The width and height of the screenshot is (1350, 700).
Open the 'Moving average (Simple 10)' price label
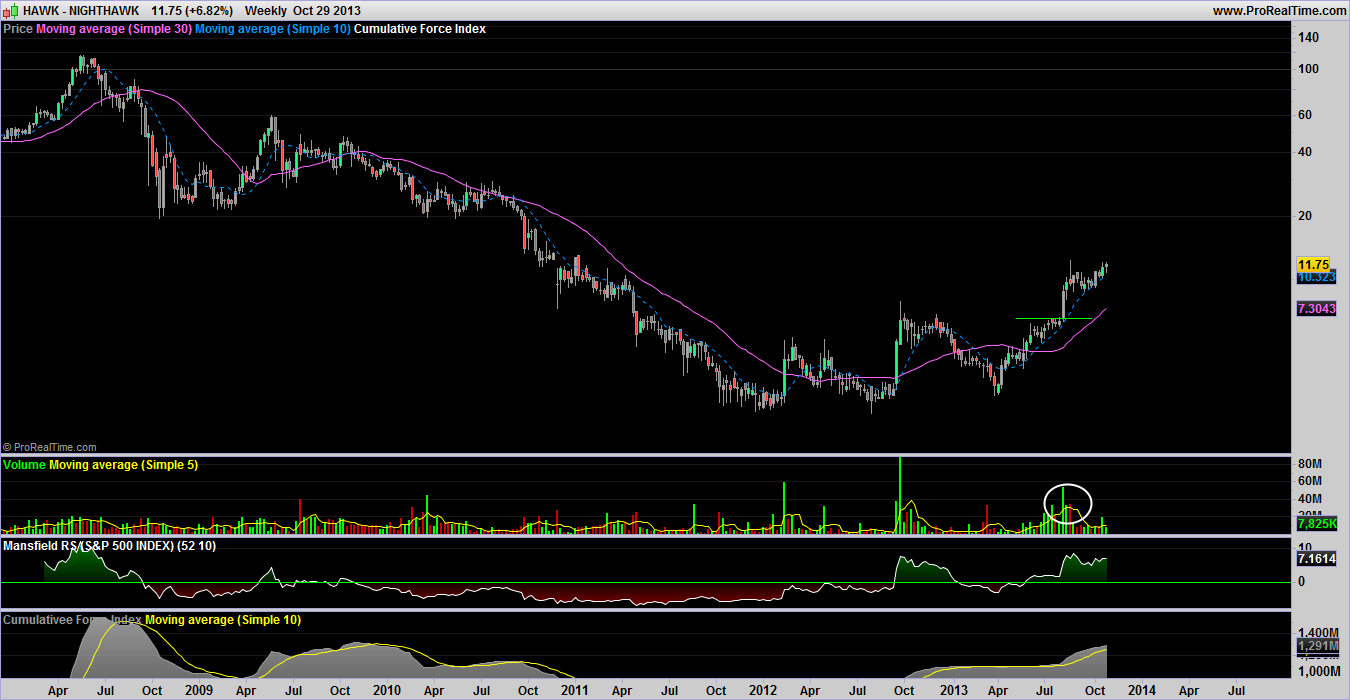[273, 29]
